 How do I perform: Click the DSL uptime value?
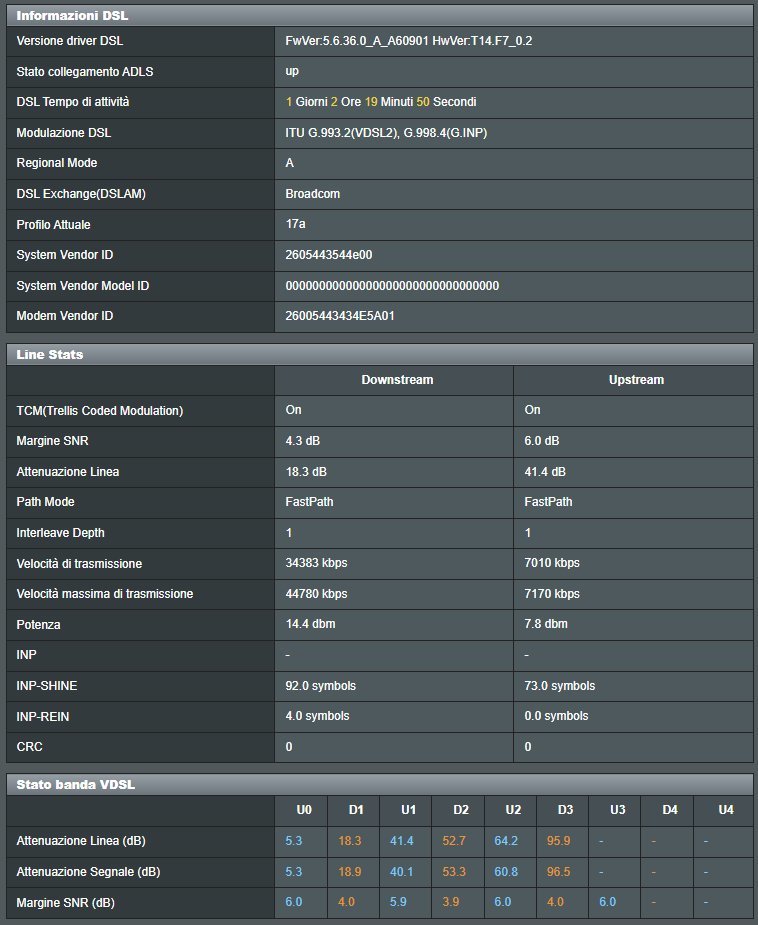tap(380, 101)
